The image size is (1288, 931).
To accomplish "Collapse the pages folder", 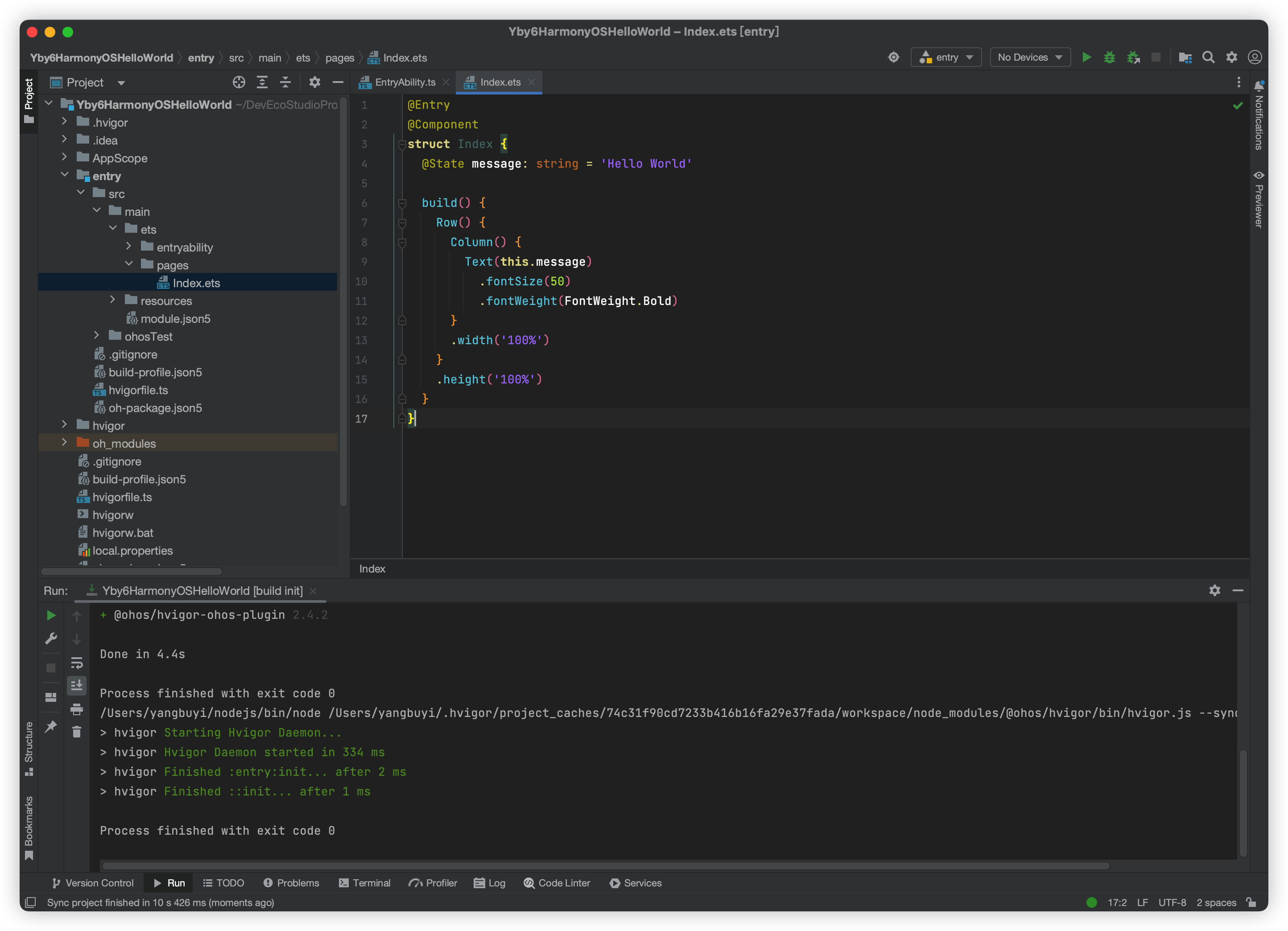I will pyautogui.click(x=129, y=264).
